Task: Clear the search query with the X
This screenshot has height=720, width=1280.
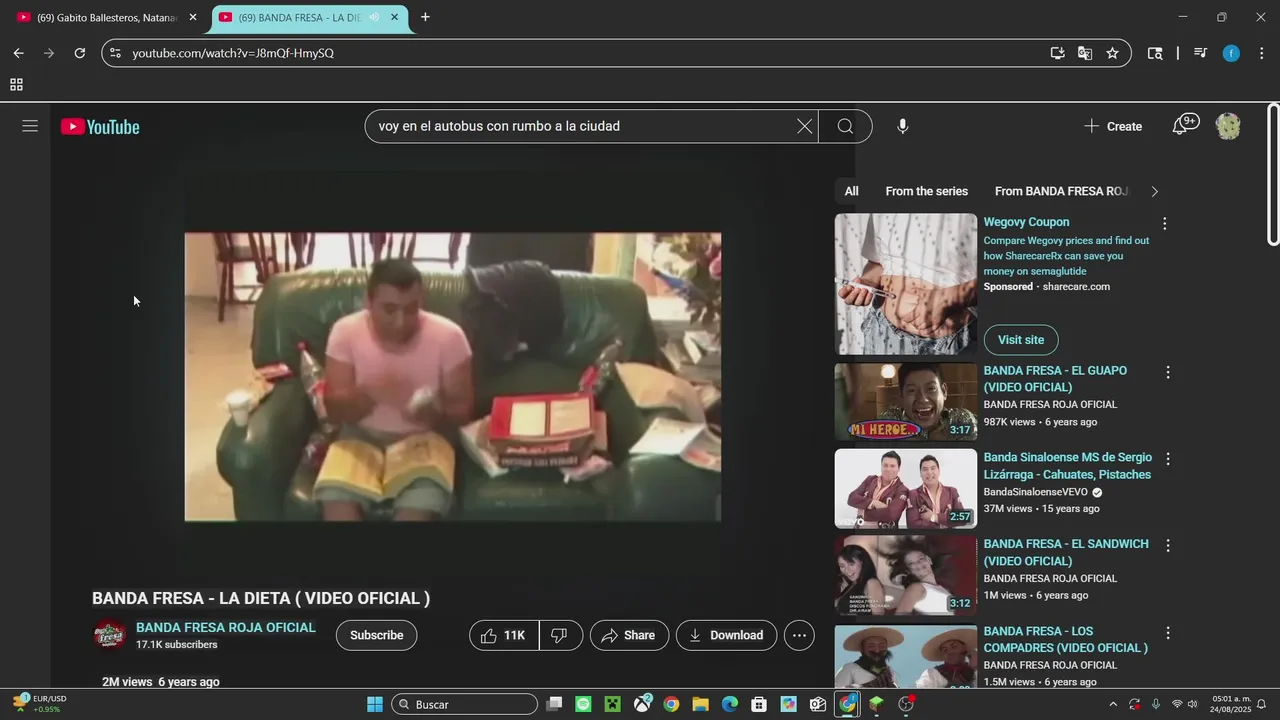Action: coord(804,126)
